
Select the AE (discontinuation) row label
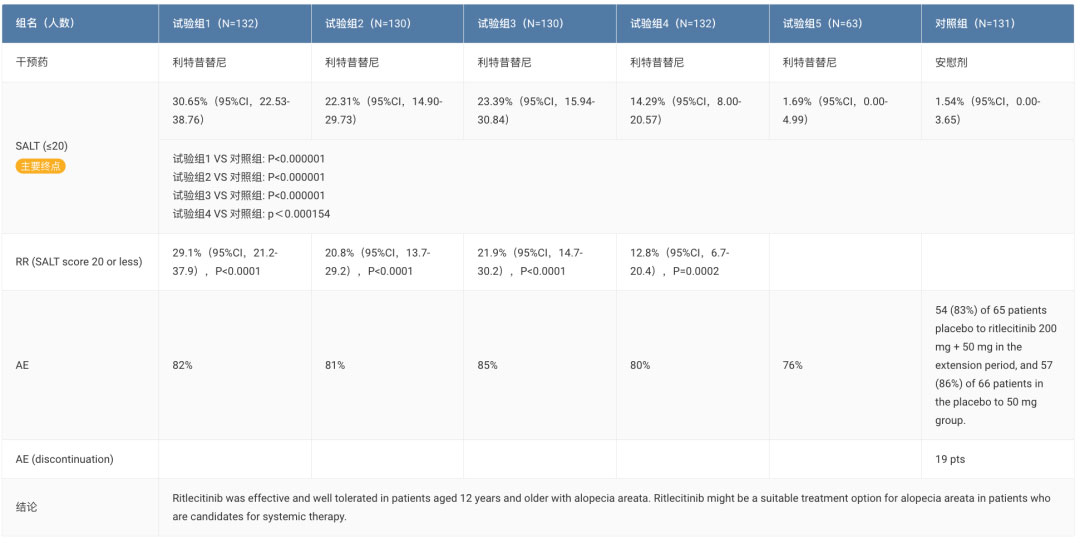click(x=65, y=459)
